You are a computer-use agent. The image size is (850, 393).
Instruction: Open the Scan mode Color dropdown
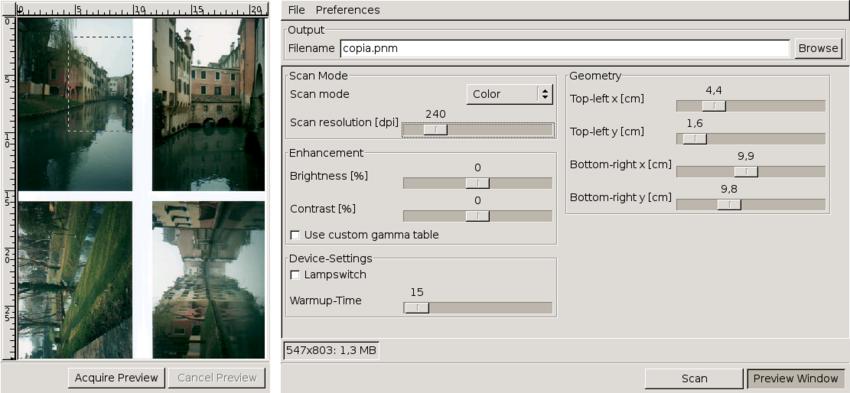tap(509, 94)
